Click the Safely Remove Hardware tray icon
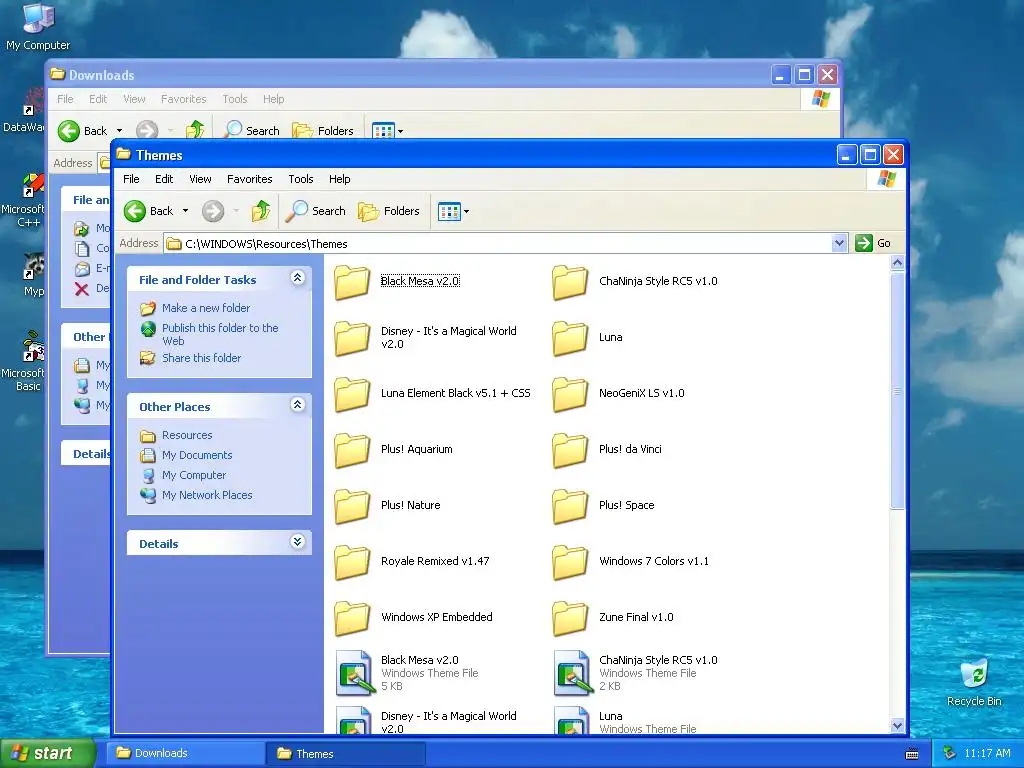Screen dimensions: 1024x768 coord(950,754)
